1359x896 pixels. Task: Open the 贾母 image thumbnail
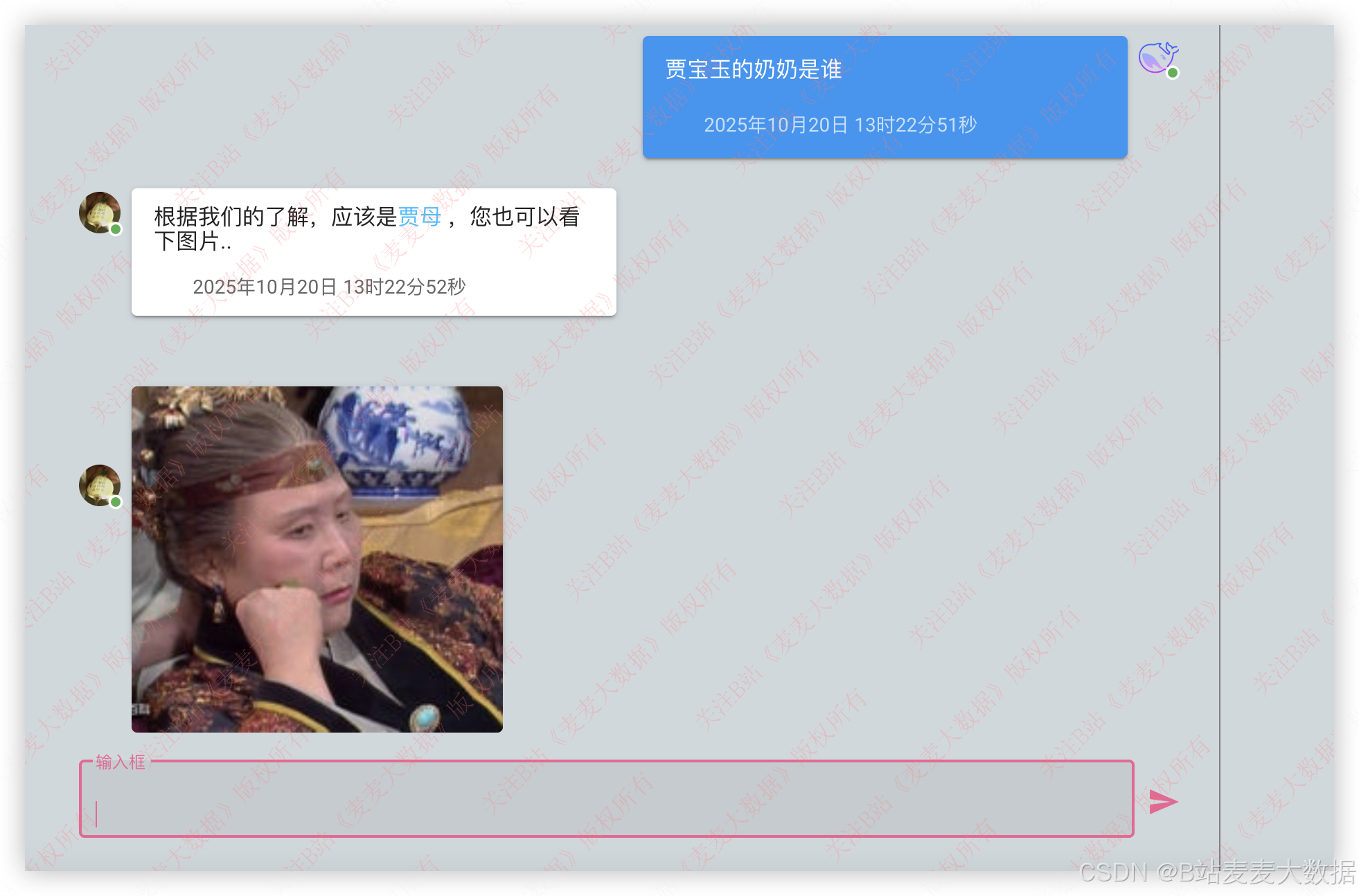[x=317, y=559]
